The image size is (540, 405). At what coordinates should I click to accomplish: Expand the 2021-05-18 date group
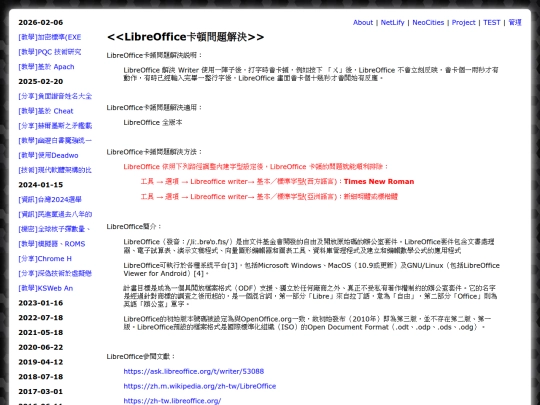click(x=41, y=333)
